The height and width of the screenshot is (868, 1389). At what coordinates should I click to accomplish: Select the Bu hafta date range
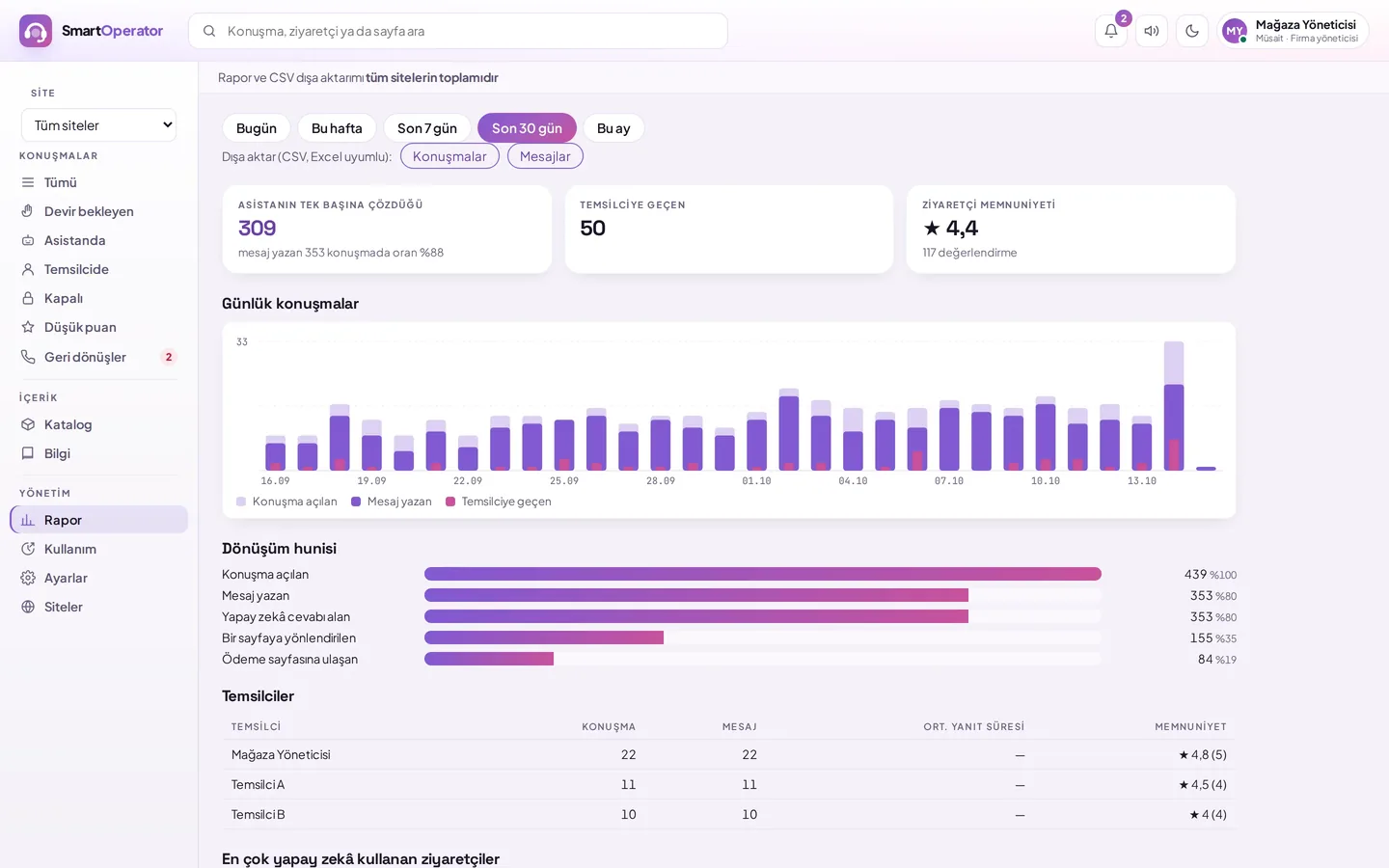337,128
